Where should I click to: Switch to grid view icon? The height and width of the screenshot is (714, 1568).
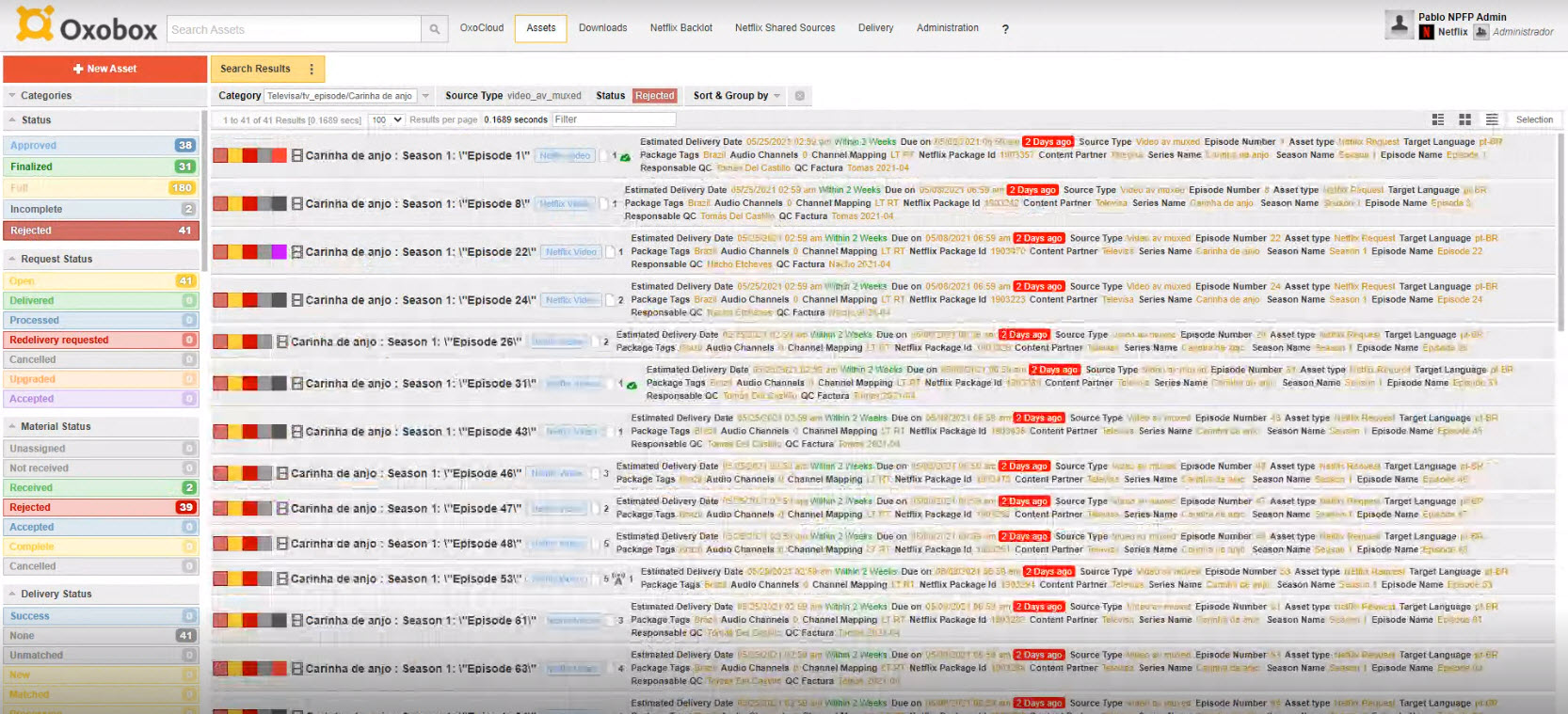[1464, 119]
